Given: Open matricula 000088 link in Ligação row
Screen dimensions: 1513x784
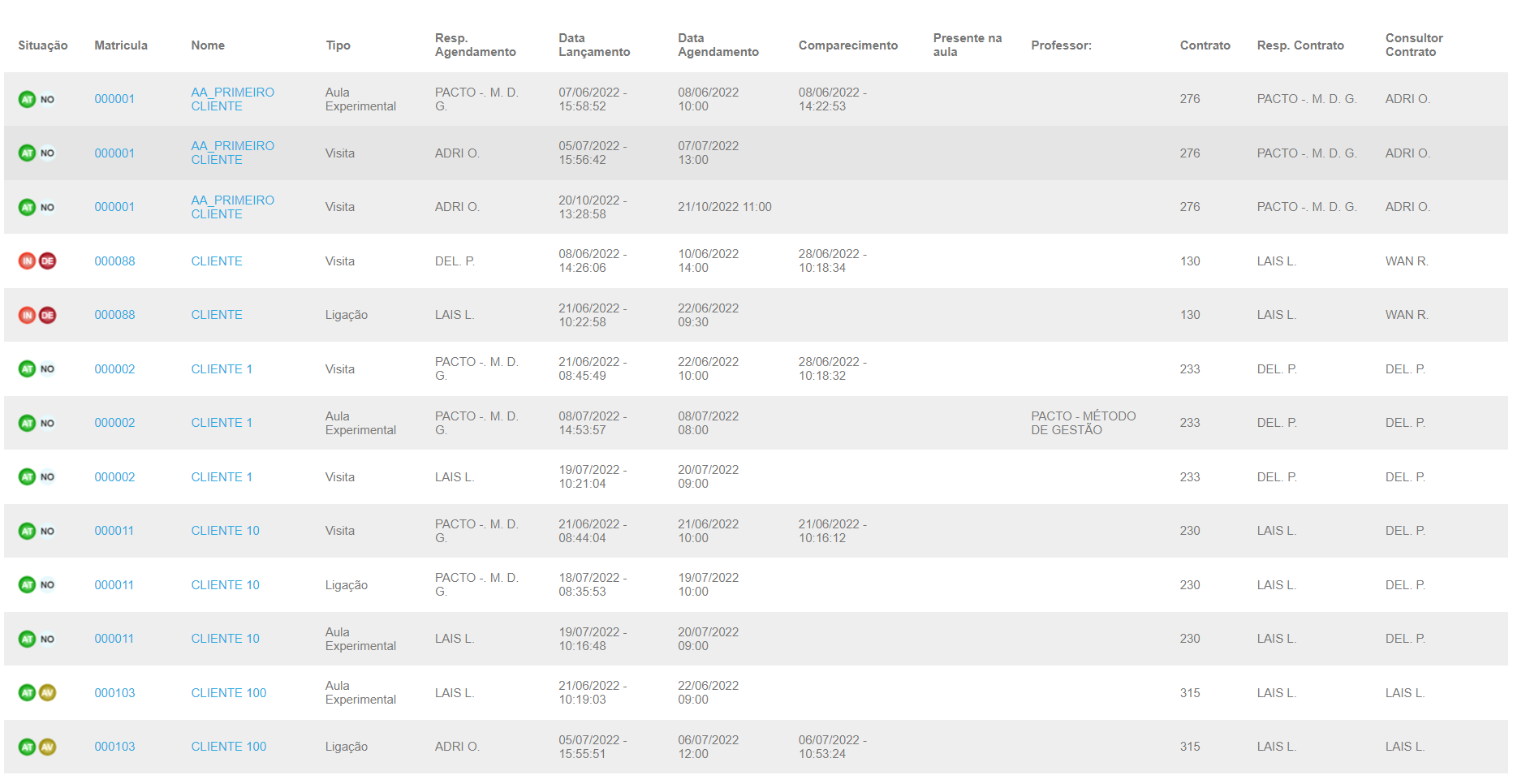Looking at the screenshot, I should (114, 315).
